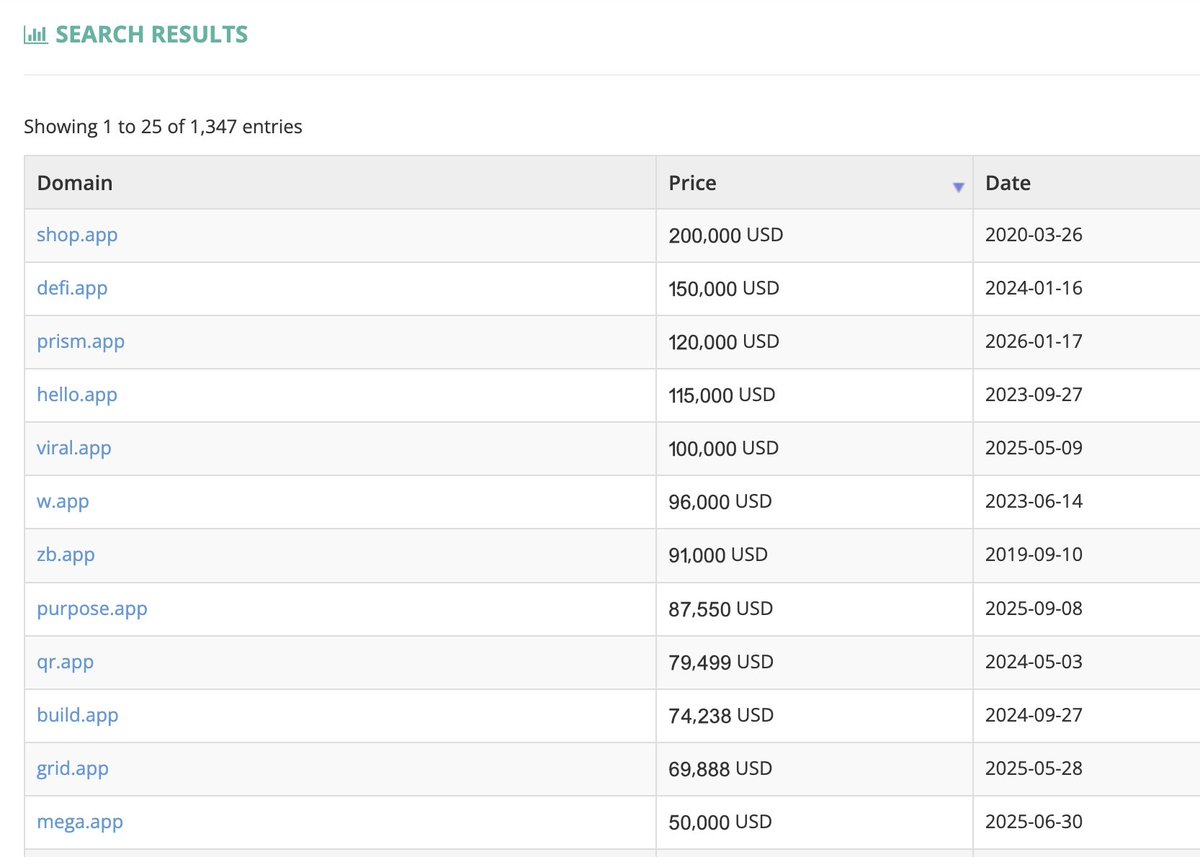This screenshot has width=1200, height=857.
Task: Click the Search Results heading text
Action: pos(152,35)
